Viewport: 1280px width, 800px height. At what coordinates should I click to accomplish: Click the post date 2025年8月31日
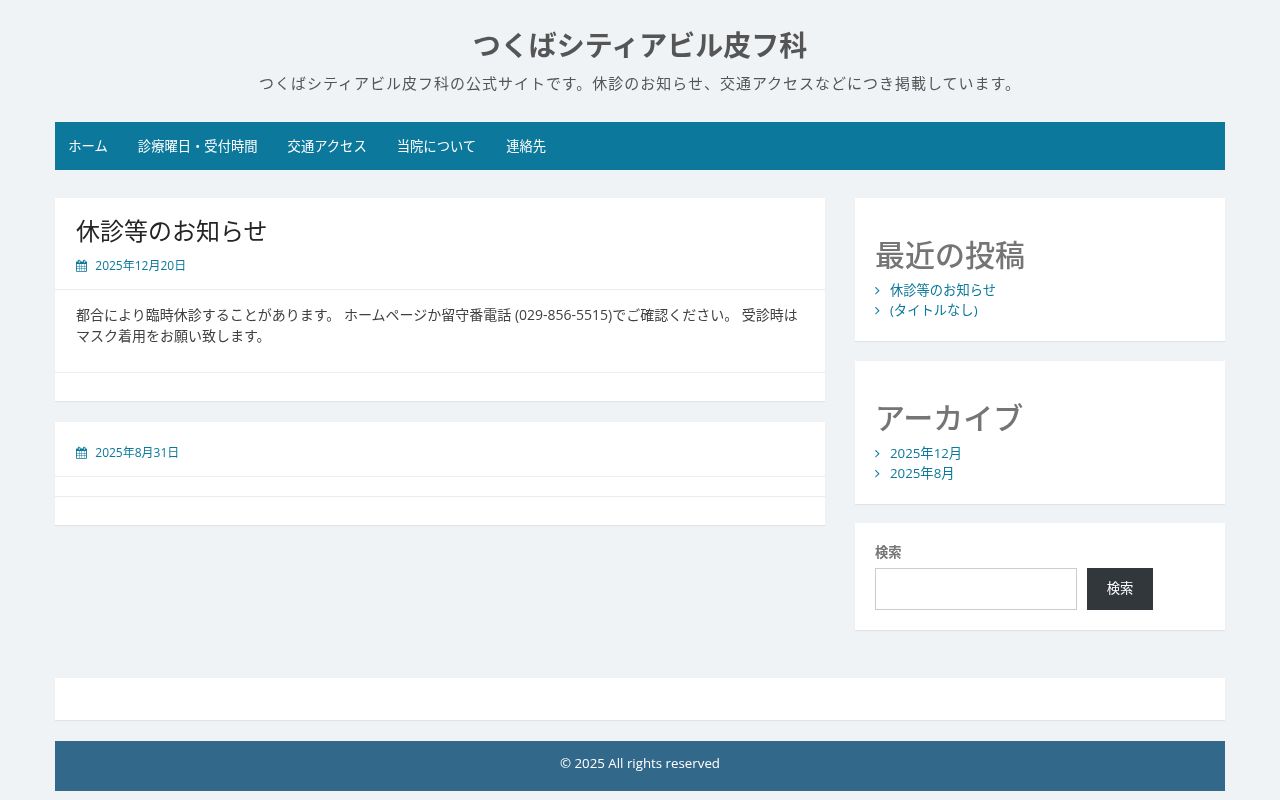137,453
